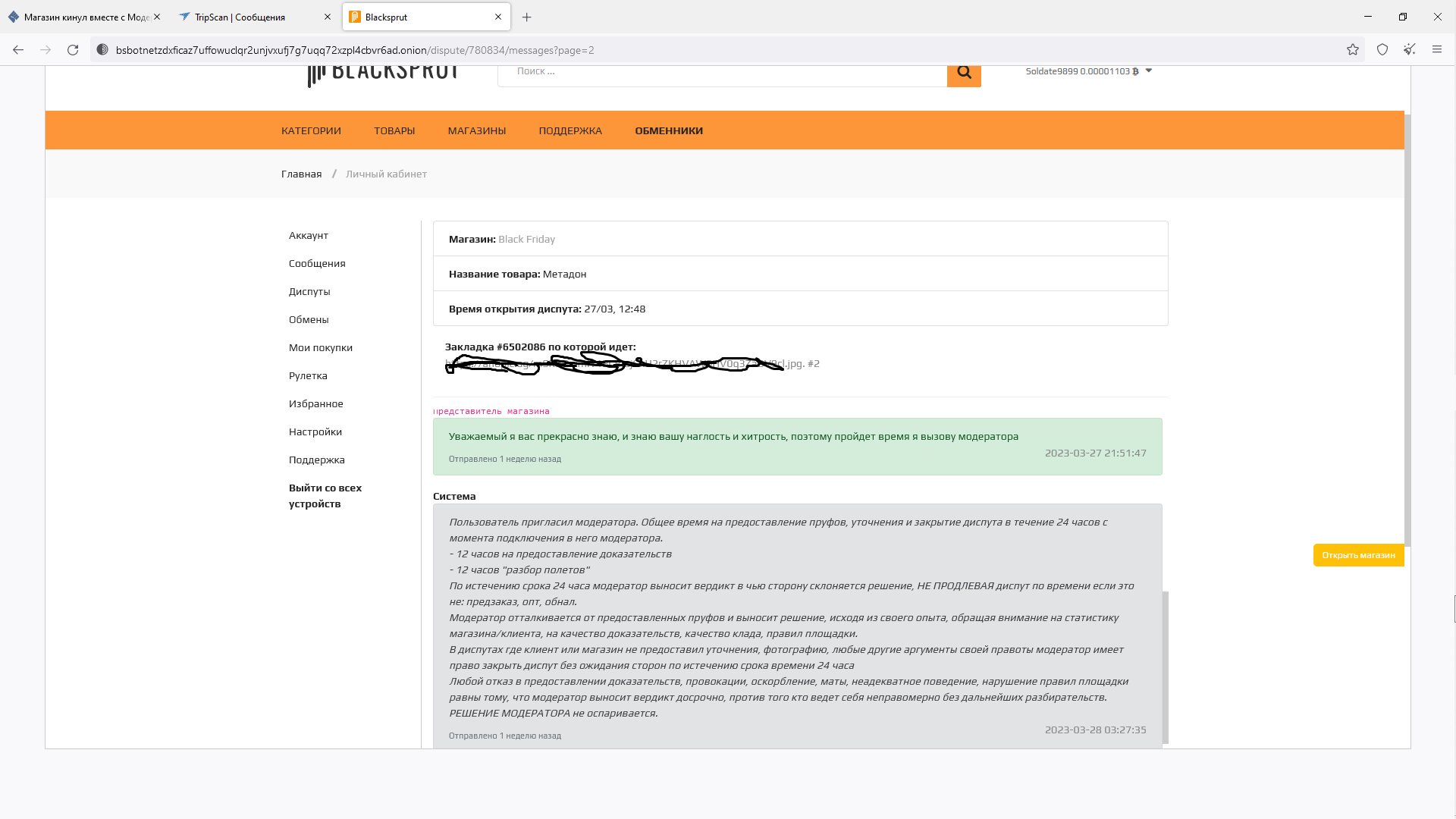Open МАГАЗИНЫ menu item
Screen dimensions: 1456x819
(477, 130)
